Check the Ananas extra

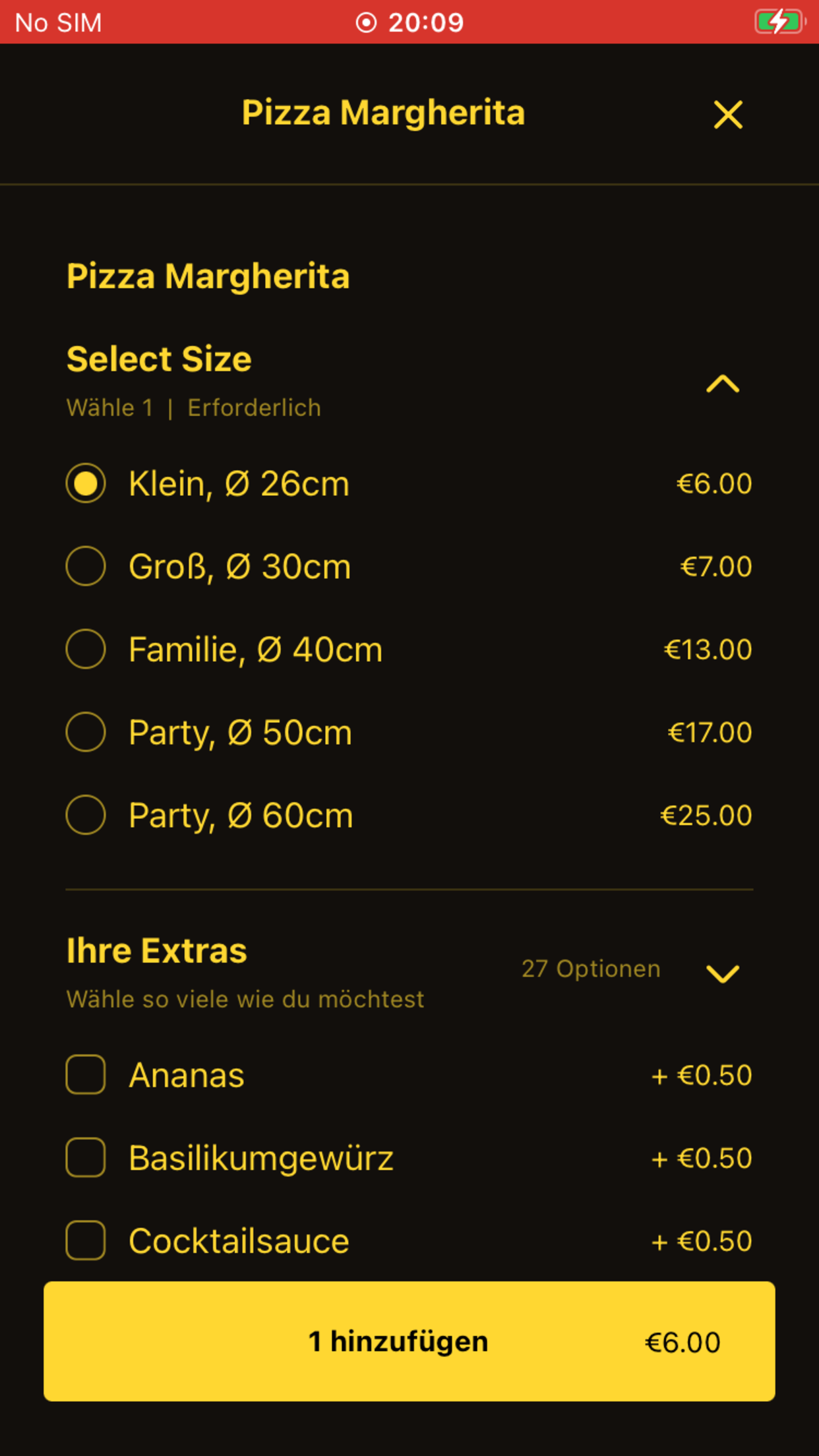click(86, 1075)
